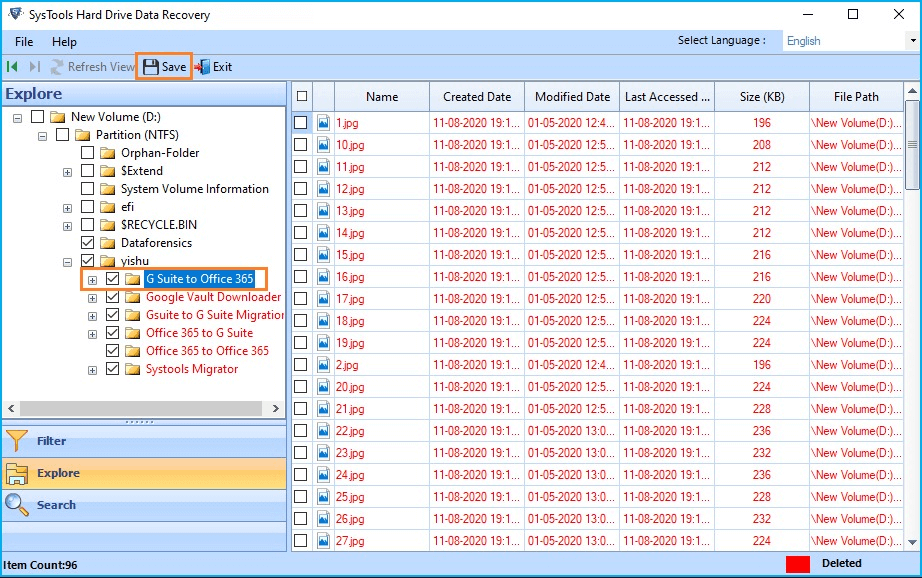Expand the $RECYCLE.BIN folder node
The height and width of the screenshot is (578, 922).
(x=68, y=226)
